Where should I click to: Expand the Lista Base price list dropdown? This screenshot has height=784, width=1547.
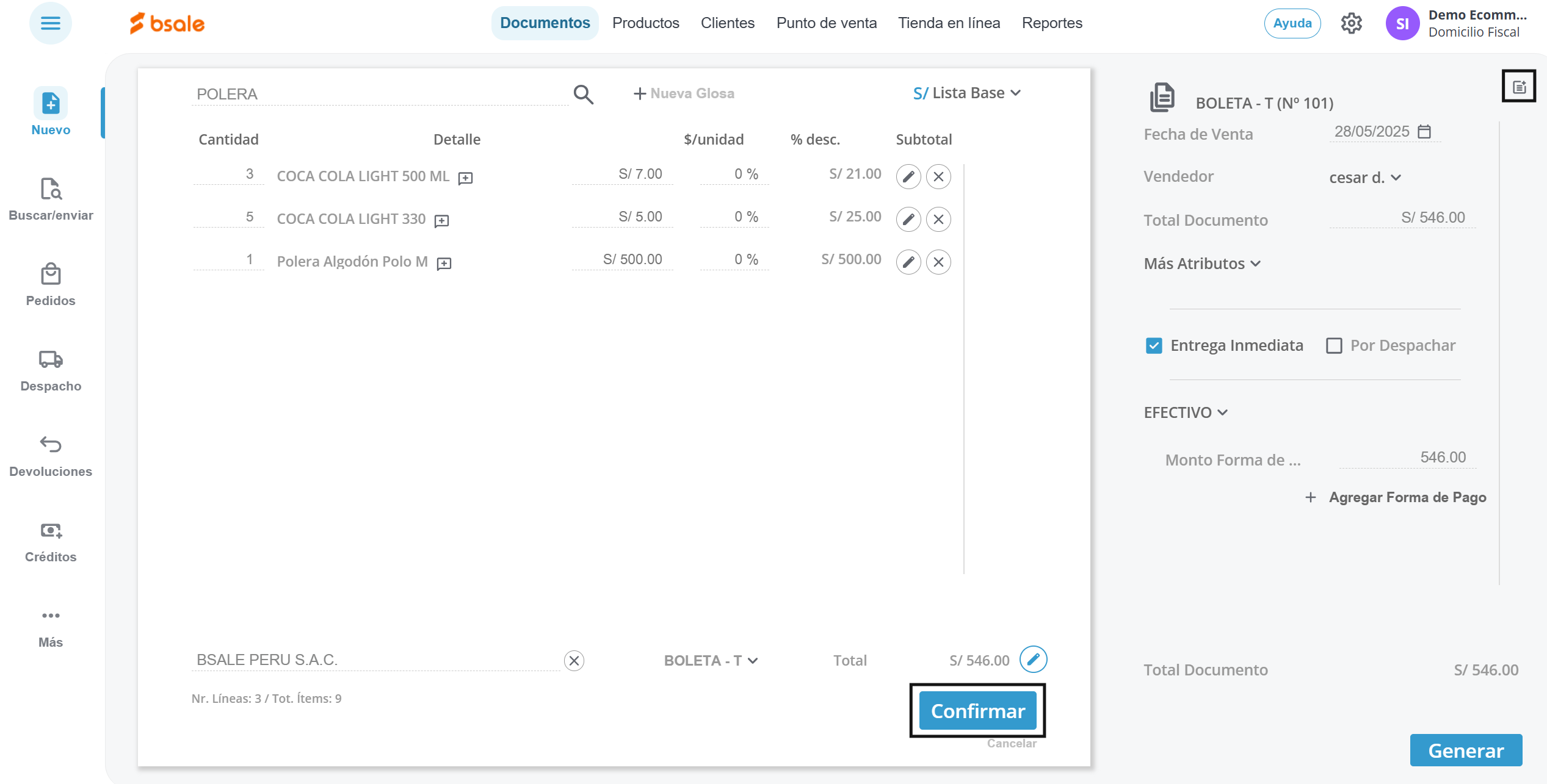(x=967, y=93)
